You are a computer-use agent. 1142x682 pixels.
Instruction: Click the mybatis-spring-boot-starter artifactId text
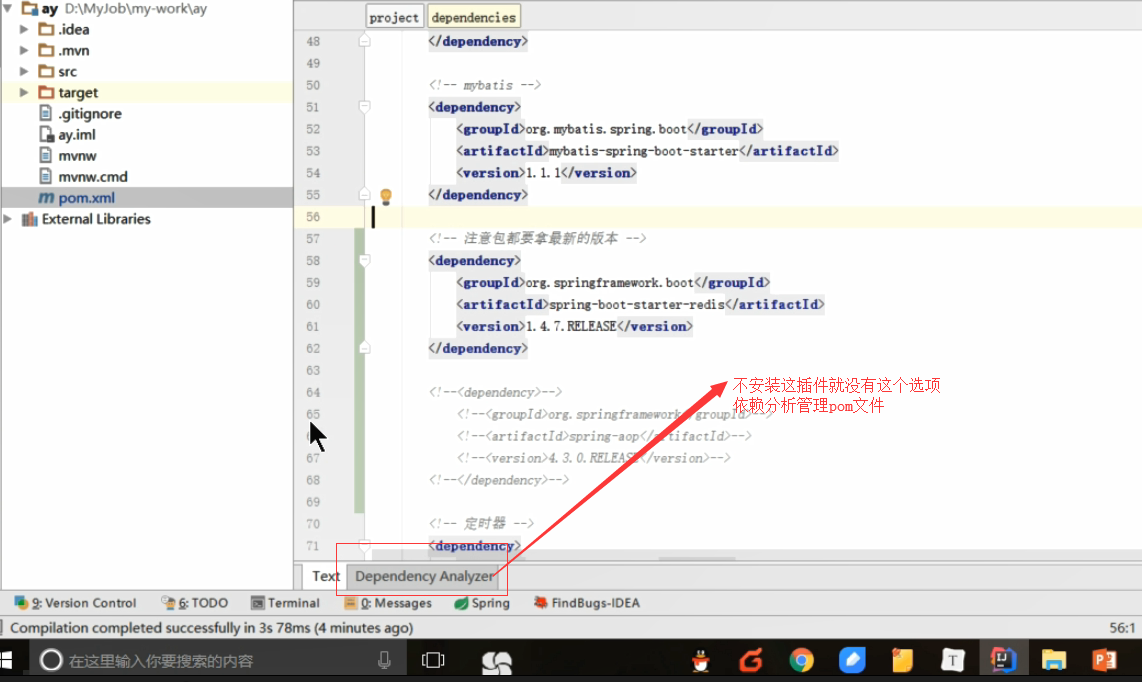[x=643, y=151]
